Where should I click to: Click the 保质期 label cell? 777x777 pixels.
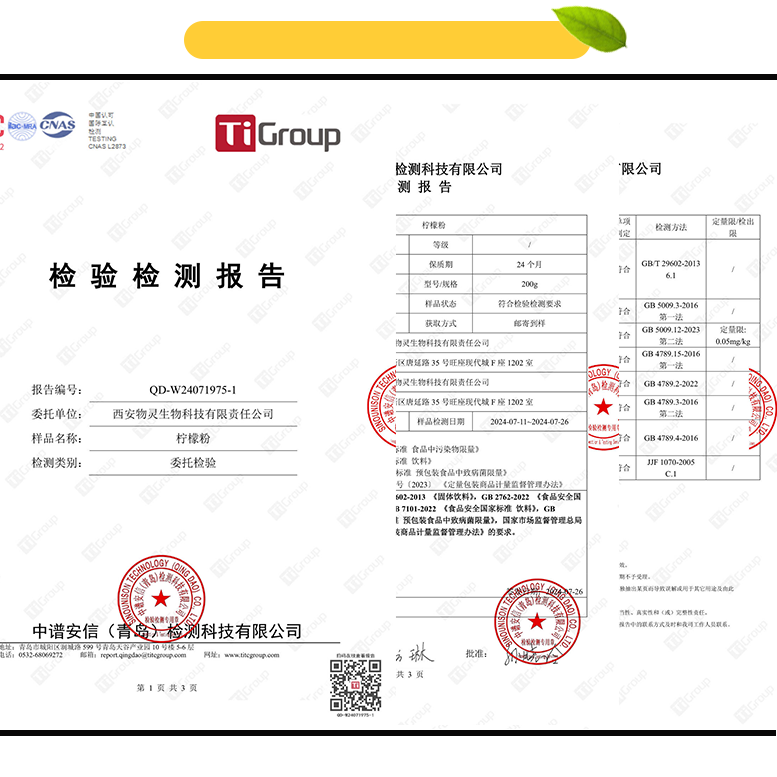441,265
